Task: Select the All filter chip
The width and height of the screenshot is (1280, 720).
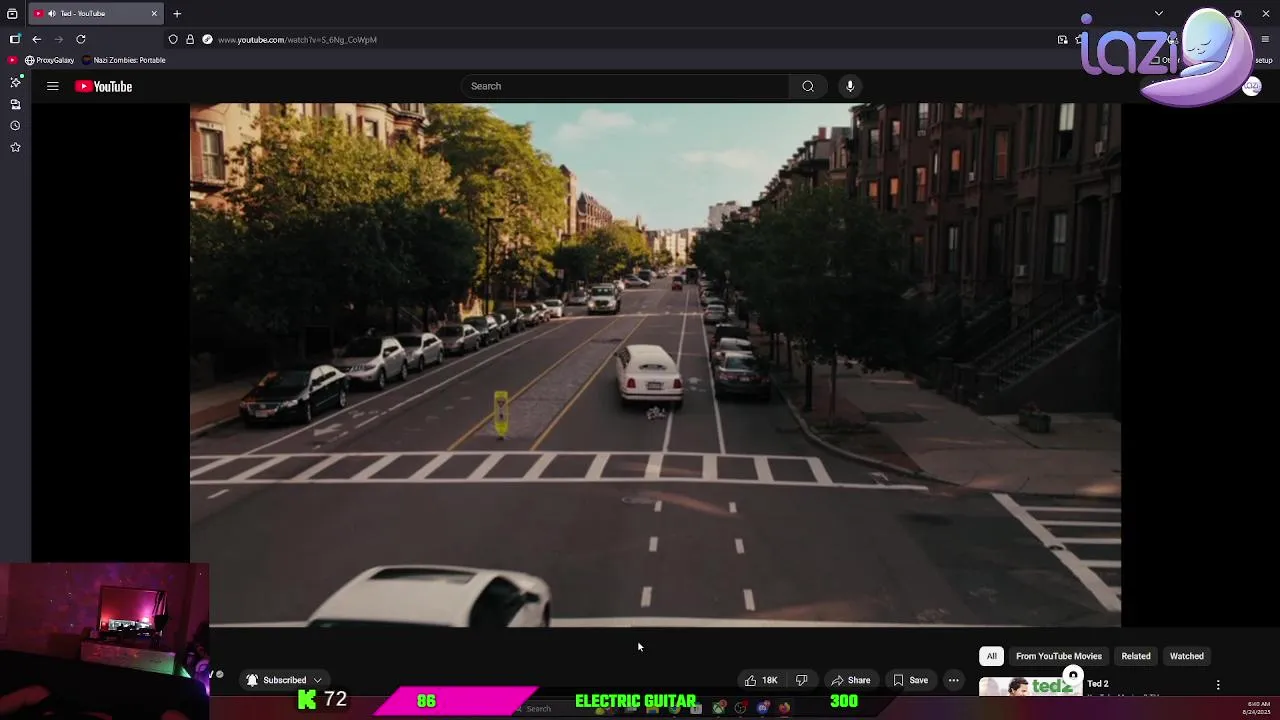Action: coord(991,656)
